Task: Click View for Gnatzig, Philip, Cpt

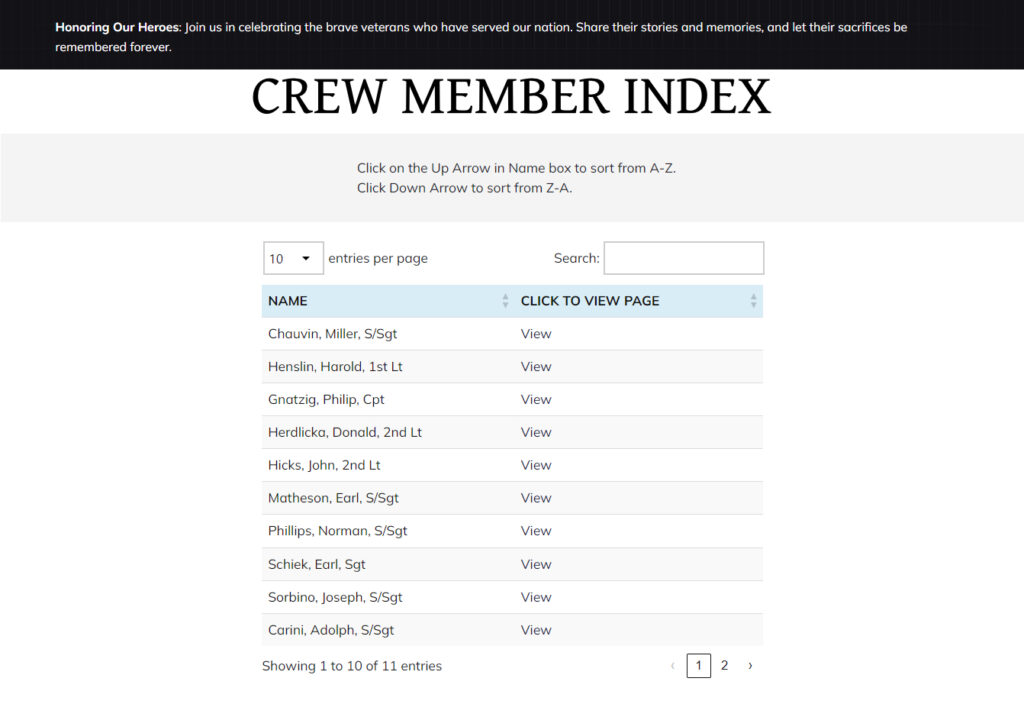Action: [x=536, y=400]
